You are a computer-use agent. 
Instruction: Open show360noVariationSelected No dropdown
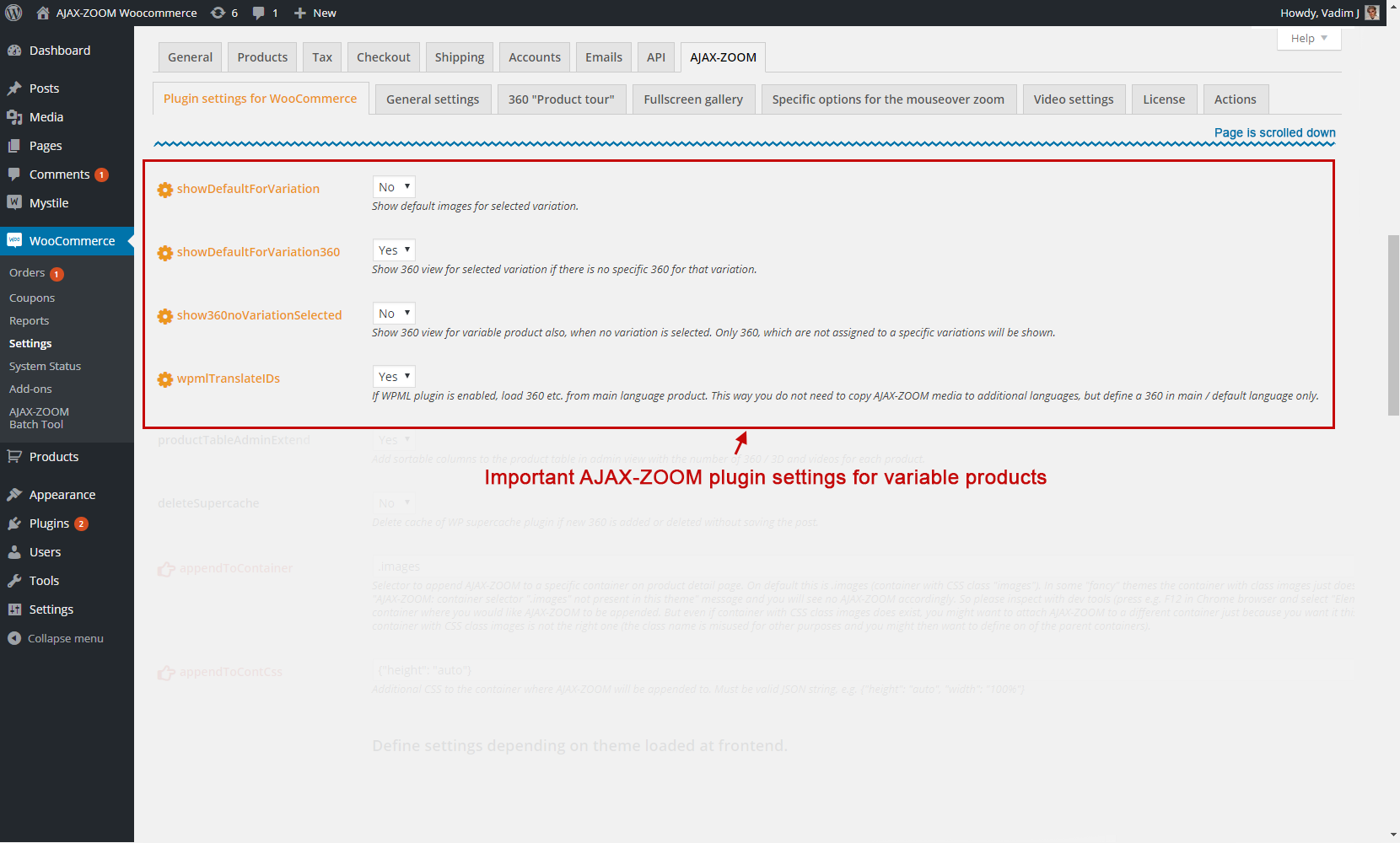click(394, 313)
